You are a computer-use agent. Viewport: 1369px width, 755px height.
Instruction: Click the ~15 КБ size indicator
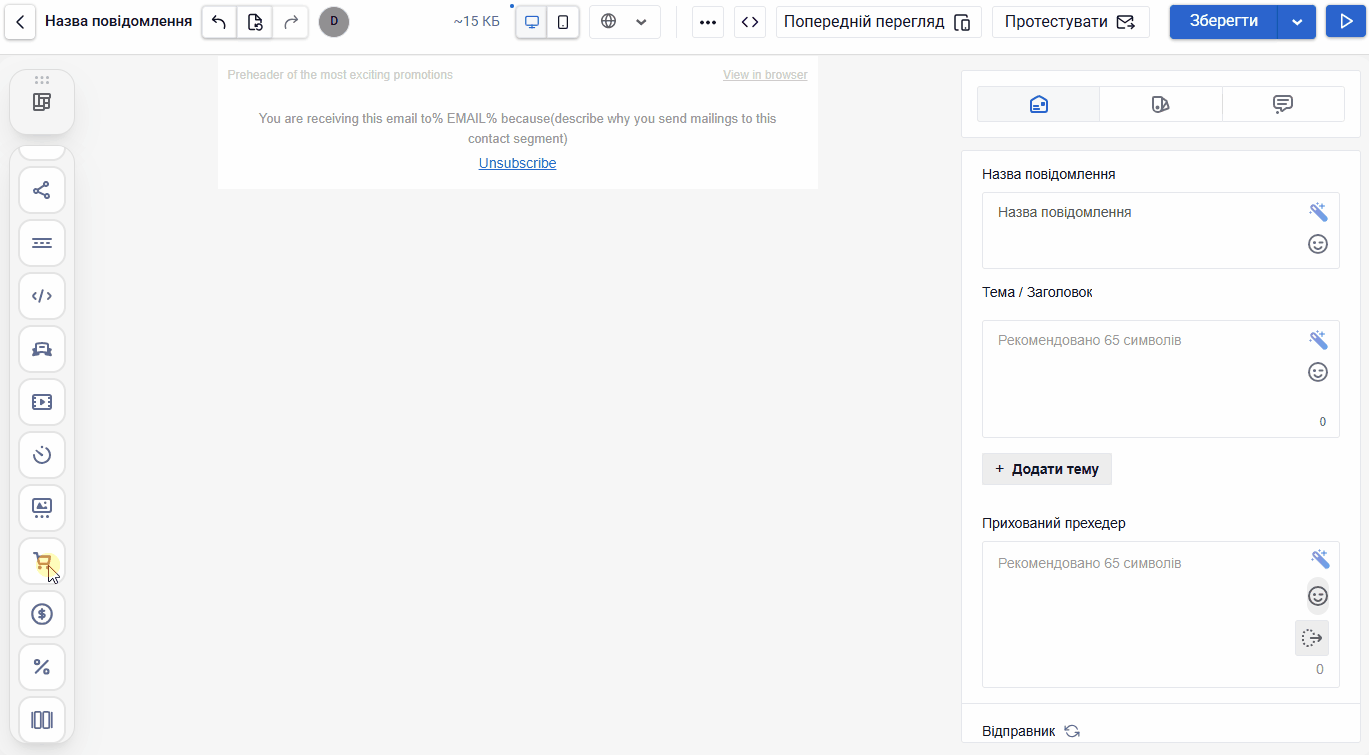pos(476,21)
